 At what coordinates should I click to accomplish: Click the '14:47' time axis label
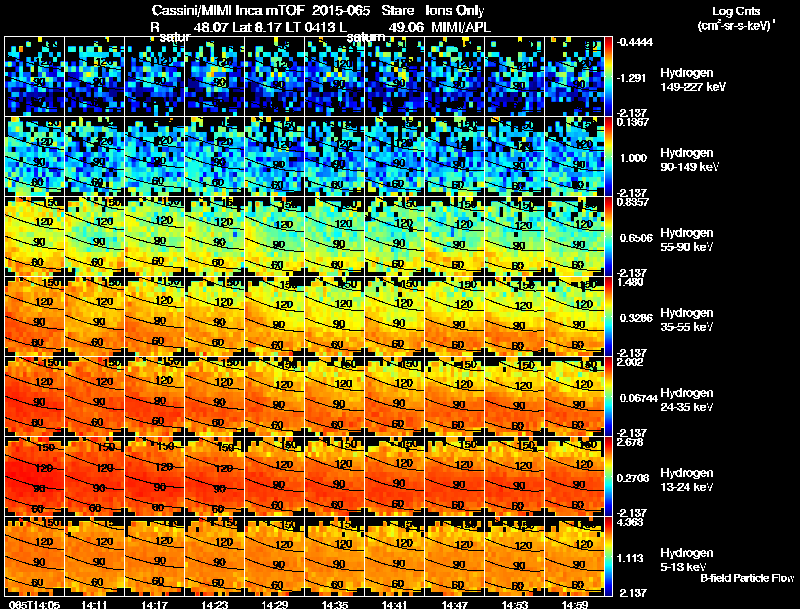click(455, 604)
